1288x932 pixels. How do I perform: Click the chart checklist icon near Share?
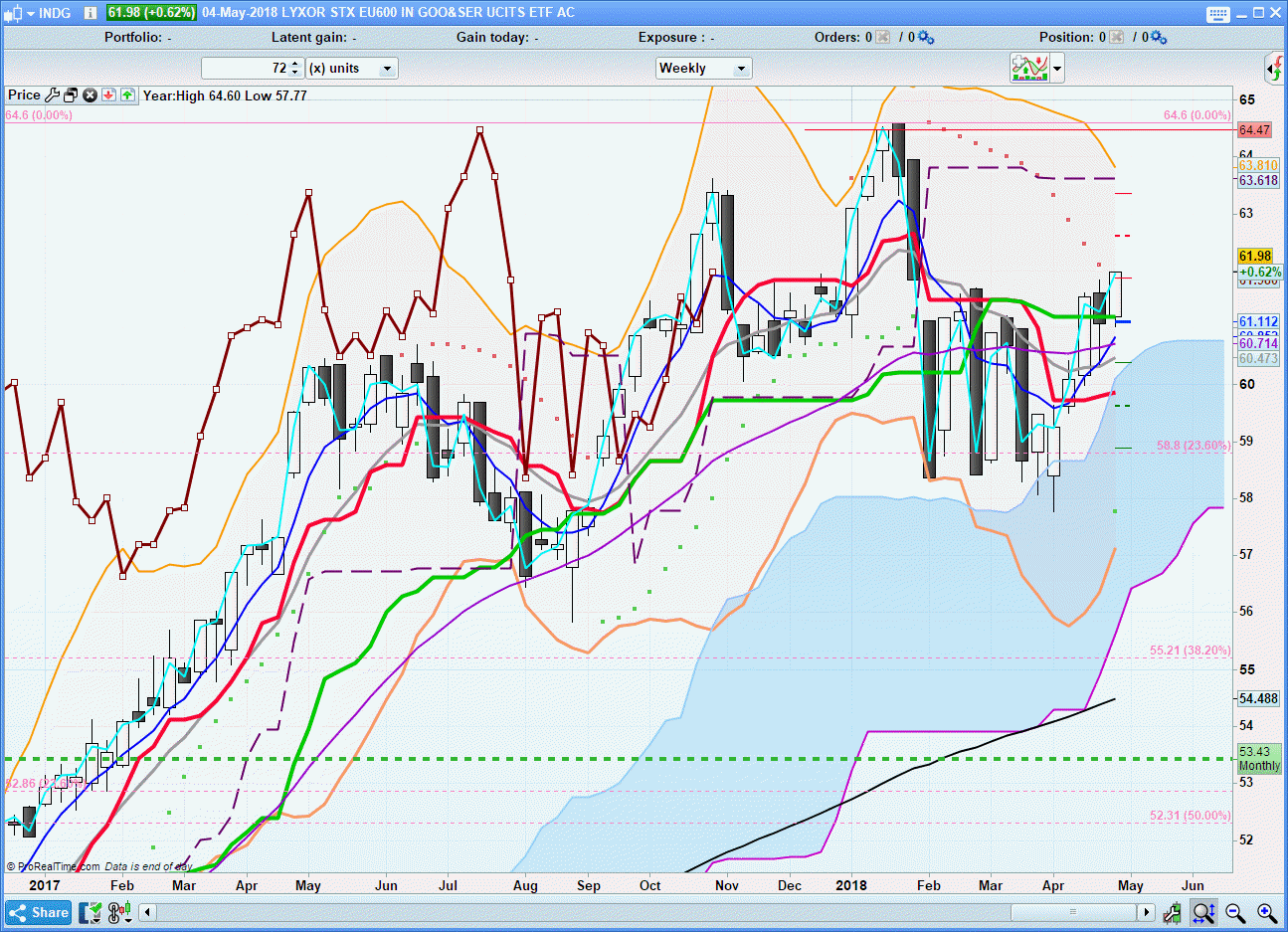pos(92,912)
